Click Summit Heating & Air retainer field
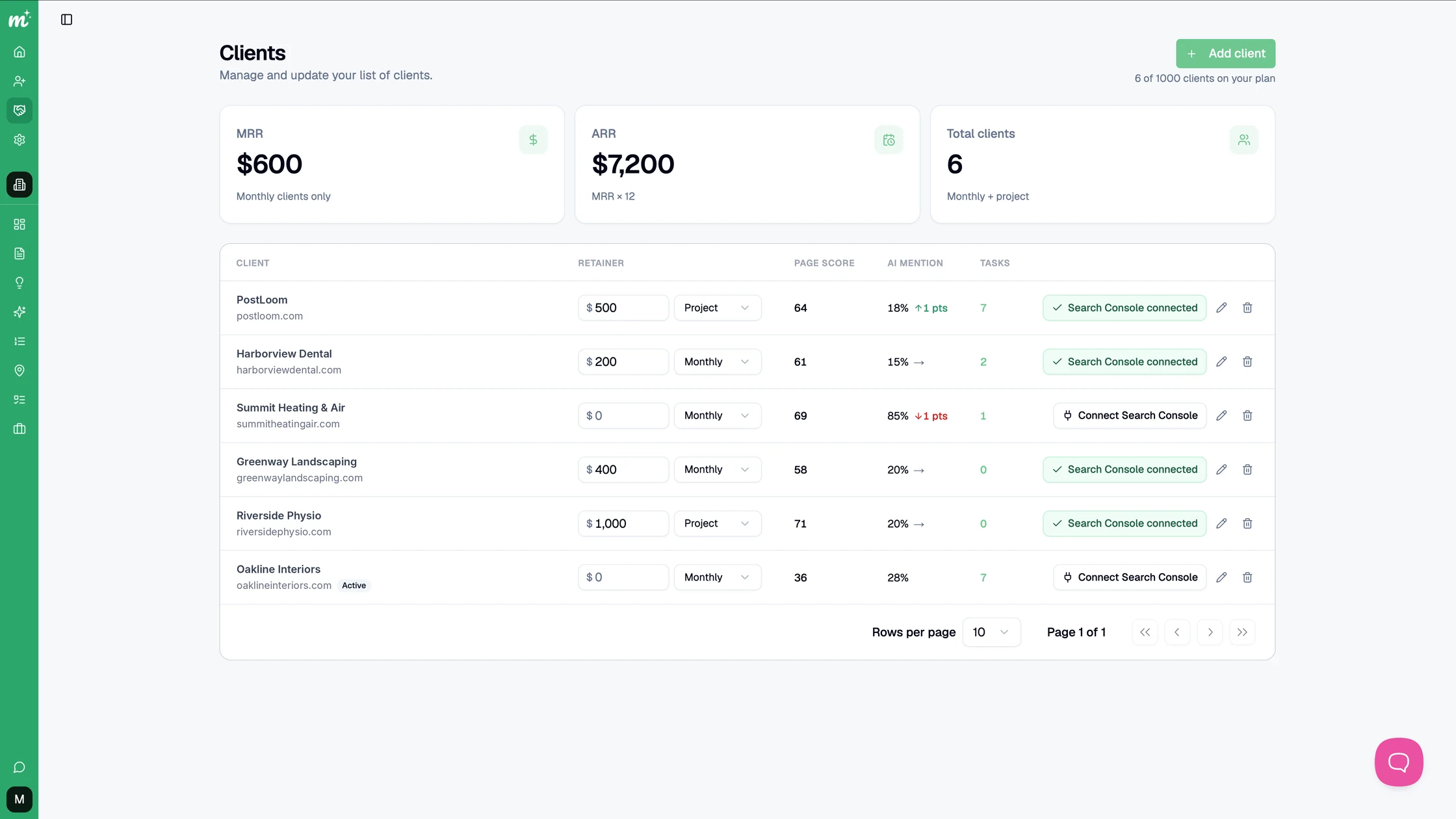This screenshot has height=819, width=1456. pyautogui.click(x=623, y=416)
